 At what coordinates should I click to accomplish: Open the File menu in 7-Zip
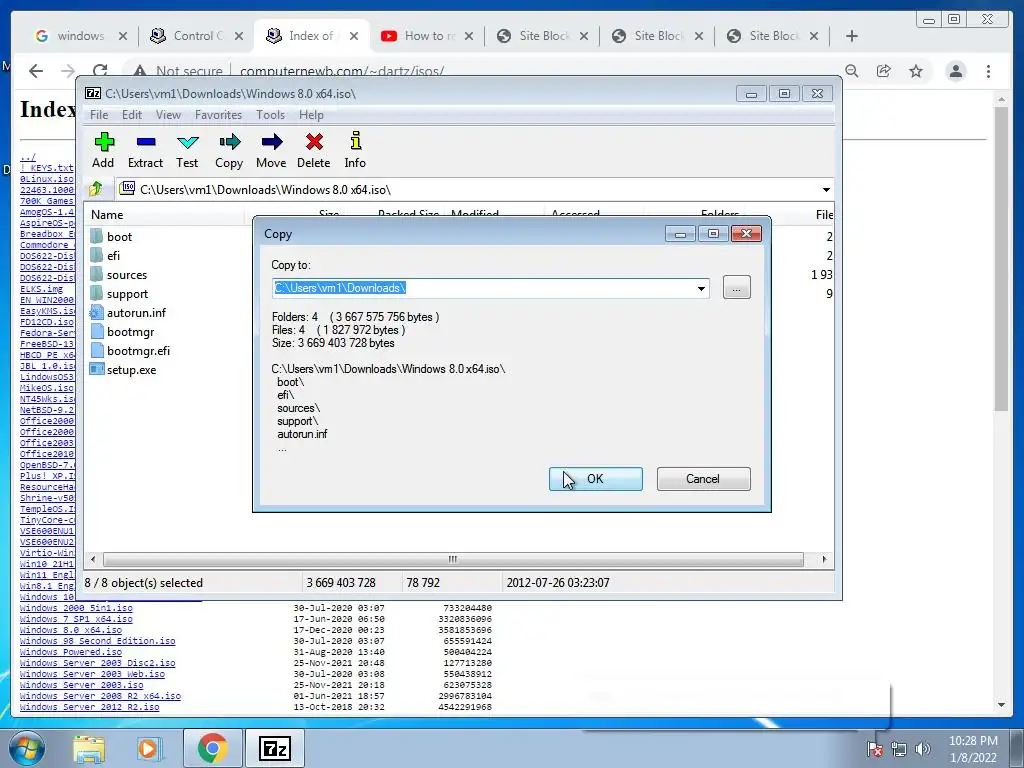tap(99, 115)
